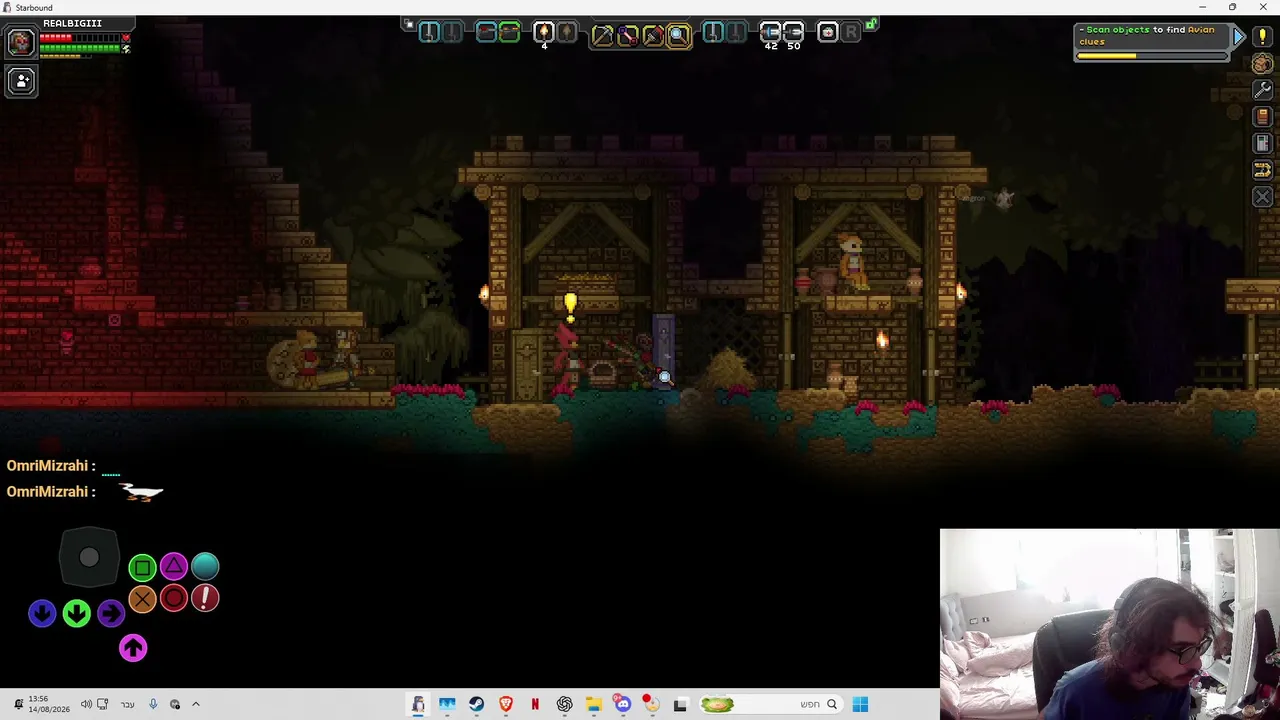Open Brave browser from the taskbar
The width and height of the screenshot is (1280, 720).
[x=506, y=704]
